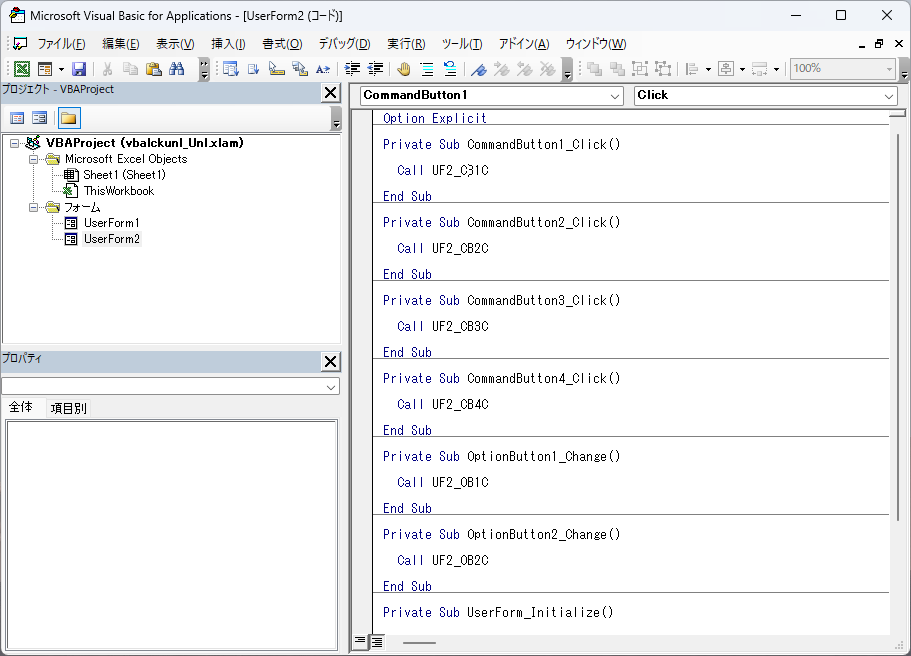Click the Toggle Bookmark flag icon

click(479, 69)
